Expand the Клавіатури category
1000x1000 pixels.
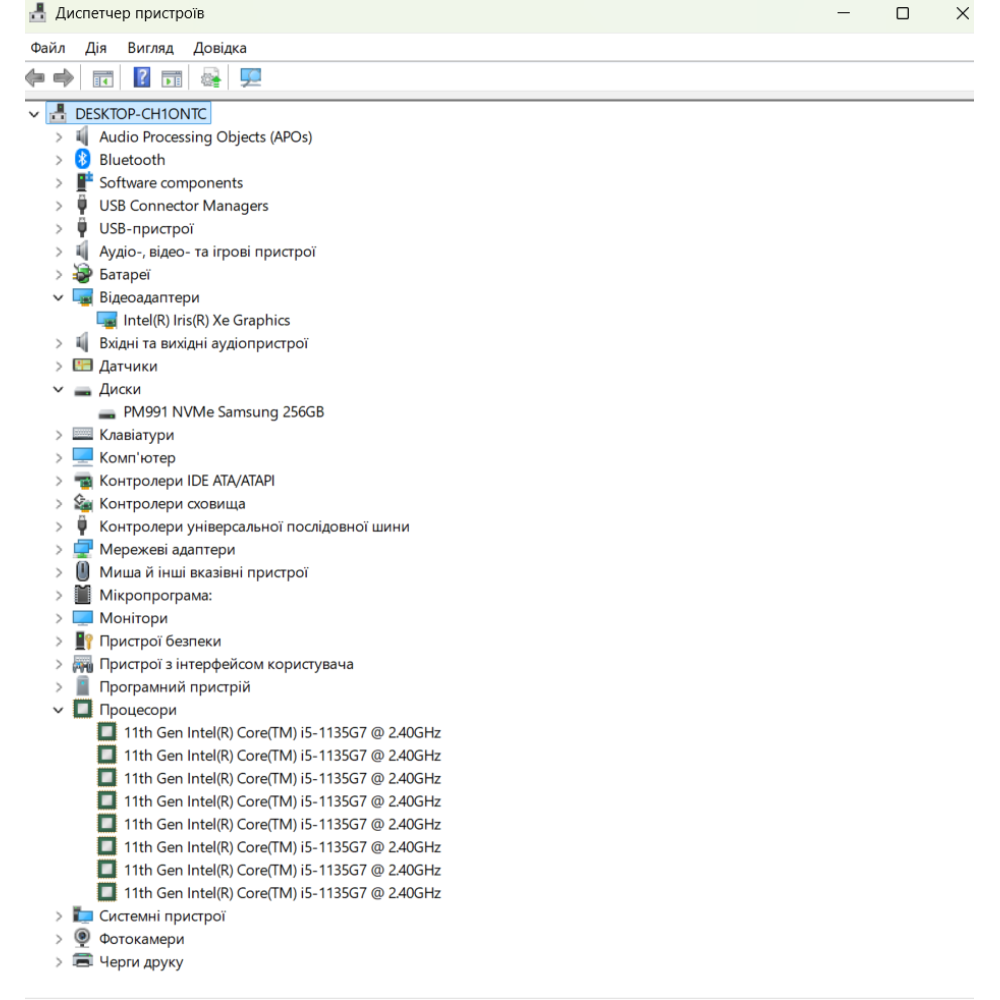point(59,435)
